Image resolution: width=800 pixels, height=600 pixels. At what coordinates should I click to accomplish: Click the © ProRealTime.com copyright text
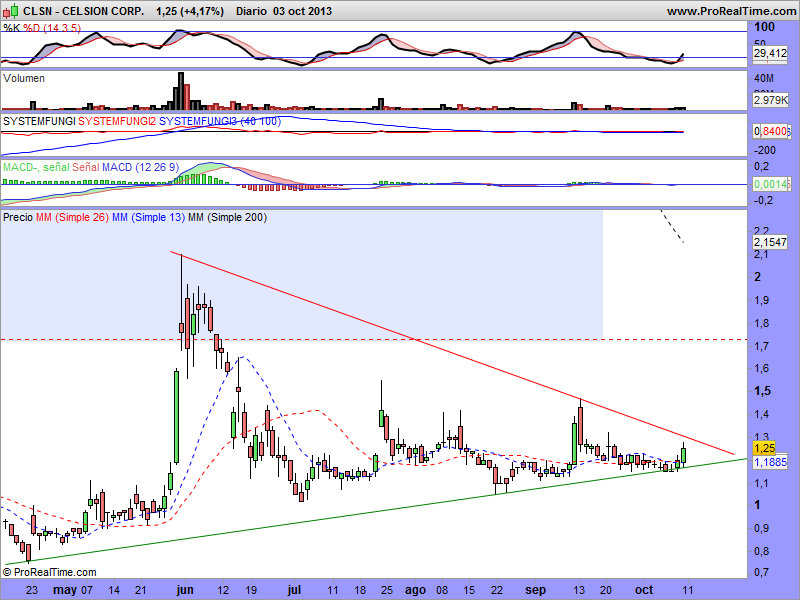coord(50,572)
